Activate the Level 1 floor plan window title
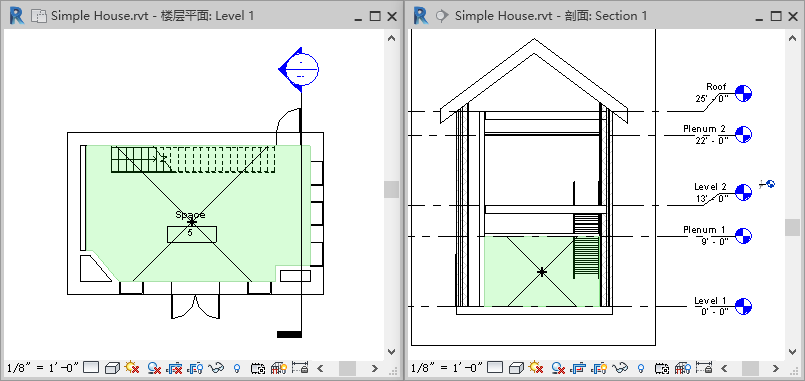The image size is (805, 381). click(152, 16)
